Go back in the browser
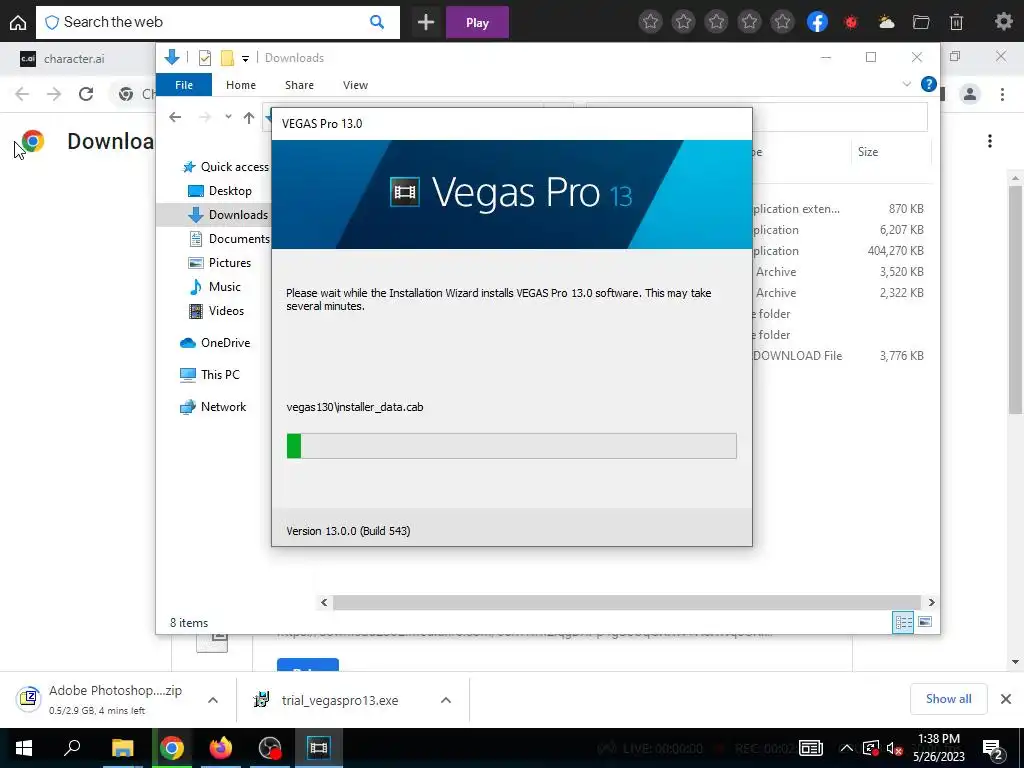1024x768 pixels. [22, 94]
